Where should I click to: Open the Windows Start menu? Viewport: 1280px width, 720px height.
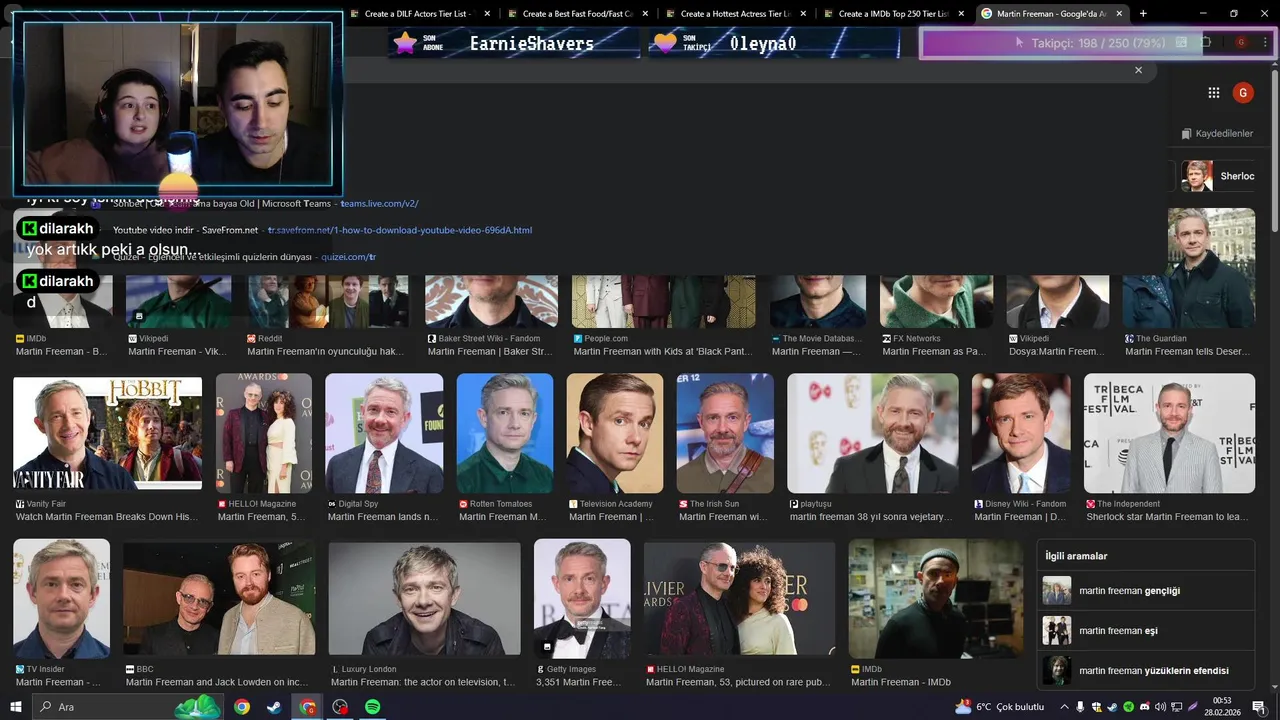click(x=15, y=707)
